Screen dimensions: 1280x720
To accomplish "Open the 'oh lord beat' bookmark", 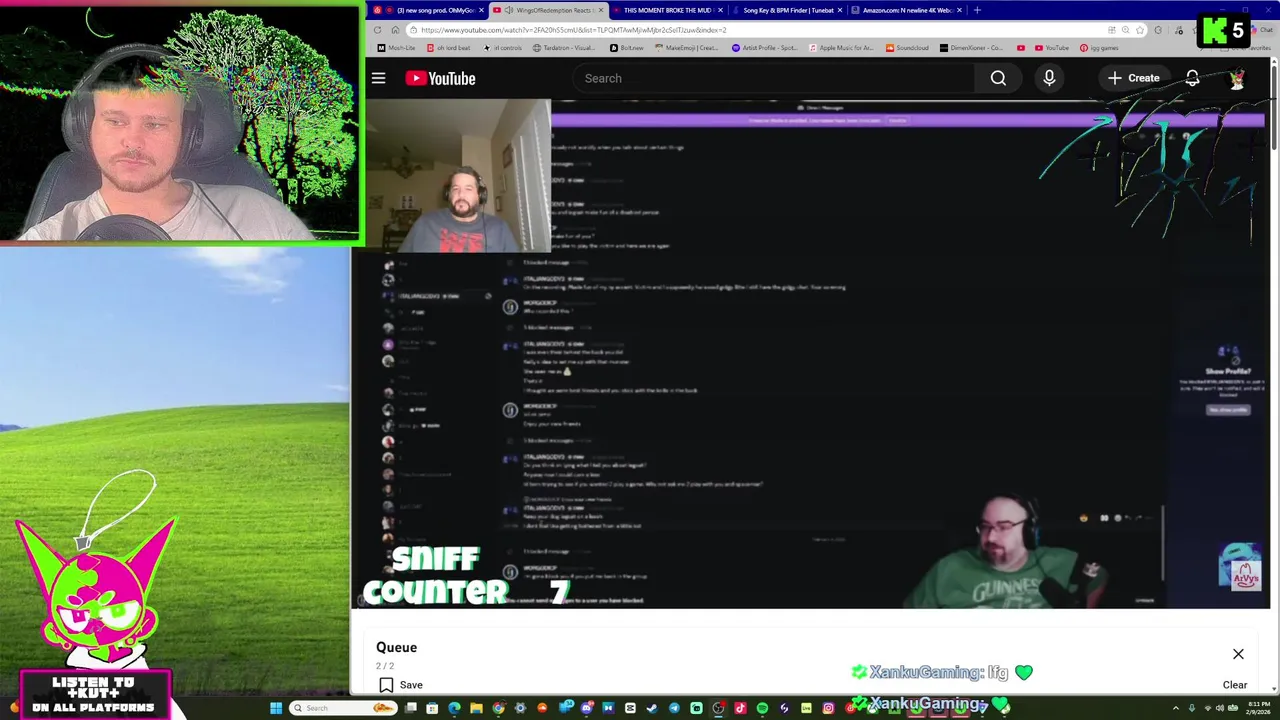I will coord(449,48).
